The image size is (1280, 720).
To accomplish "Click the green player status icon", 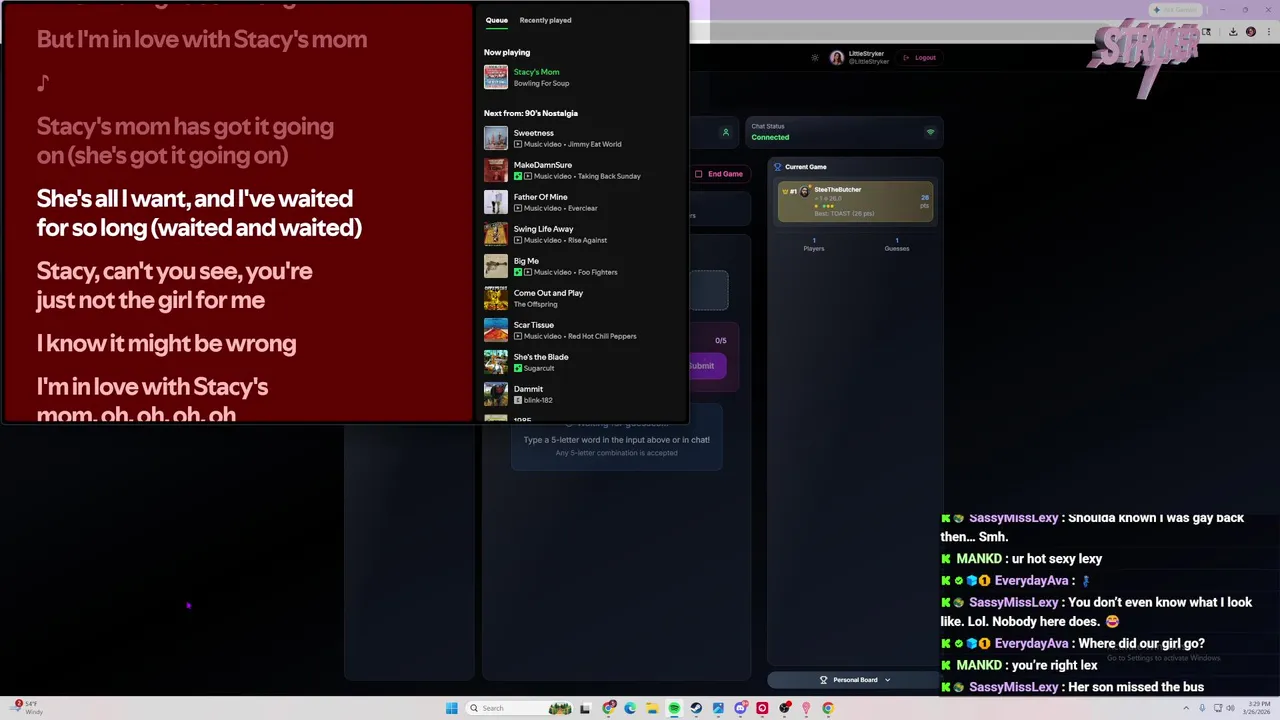I will click(x=726, y=132).
